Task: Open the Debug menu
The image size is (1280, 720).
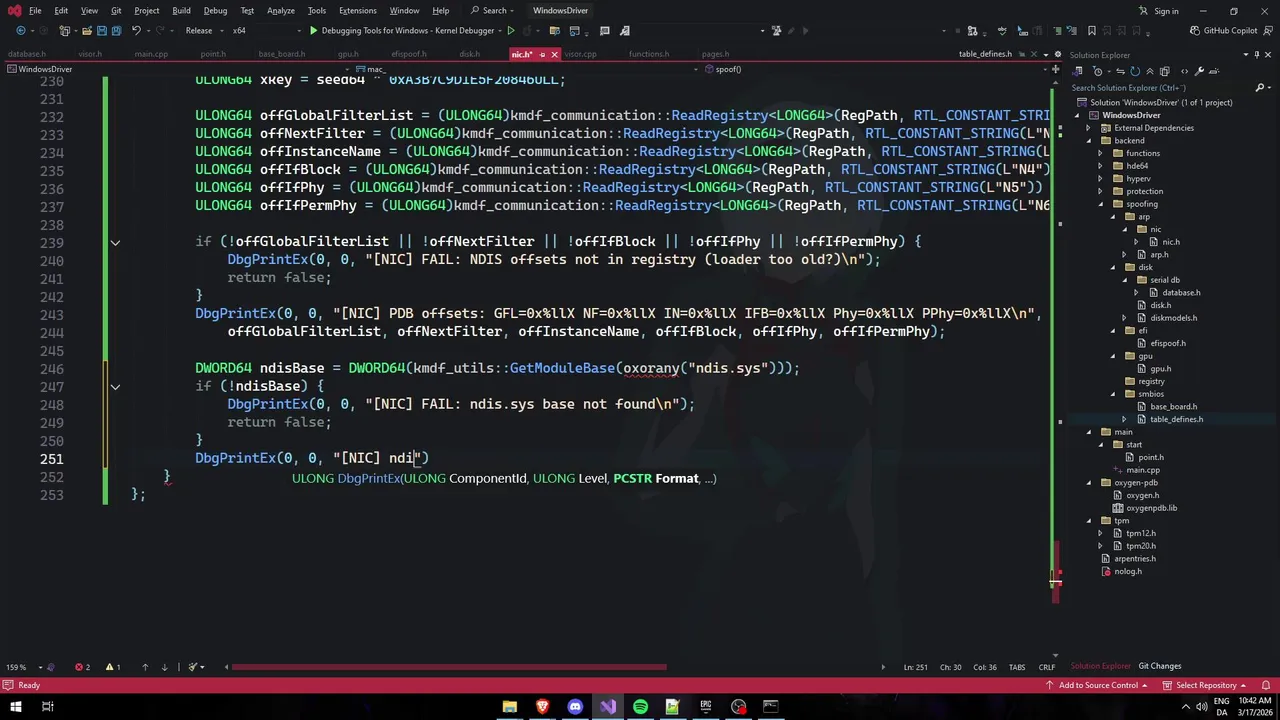Action: click(x=215, y=11)
